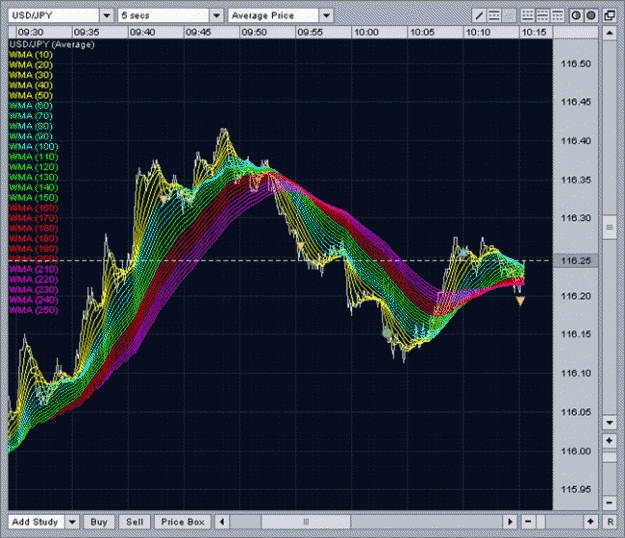Click the highlighted 116.25 current price label
Screen dimensions: 625x538
click(576, 261)
